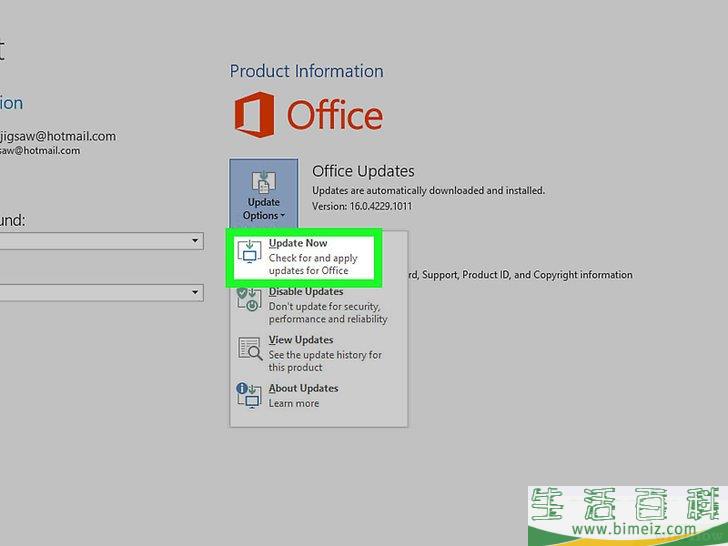Select the About Updates menu label

point(303,388)
